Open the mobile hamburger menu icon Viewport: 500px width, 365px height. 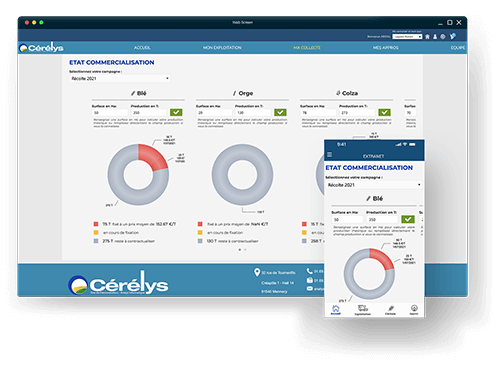click(329, 154)
